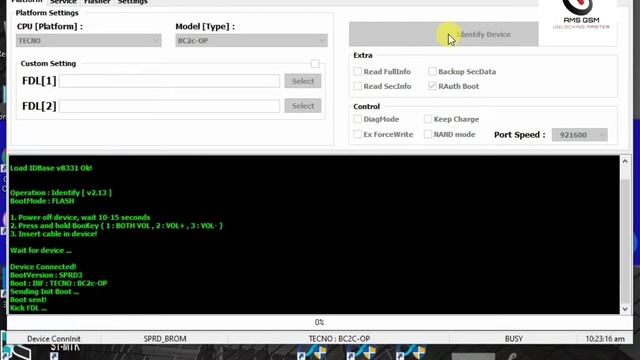Click the 'BootMode : FLASH' log line
This screenshot has width=640, height=360.
42,201
